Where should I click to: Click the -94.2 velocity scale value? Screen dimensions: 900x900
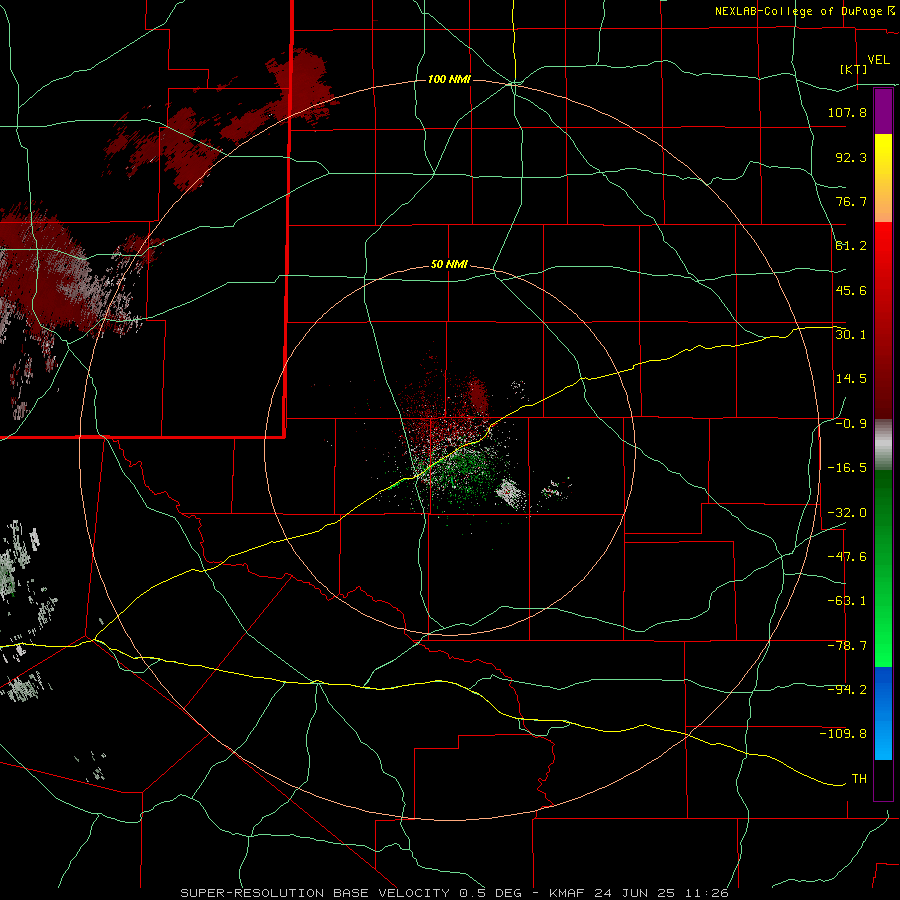[x=847, y=690]
